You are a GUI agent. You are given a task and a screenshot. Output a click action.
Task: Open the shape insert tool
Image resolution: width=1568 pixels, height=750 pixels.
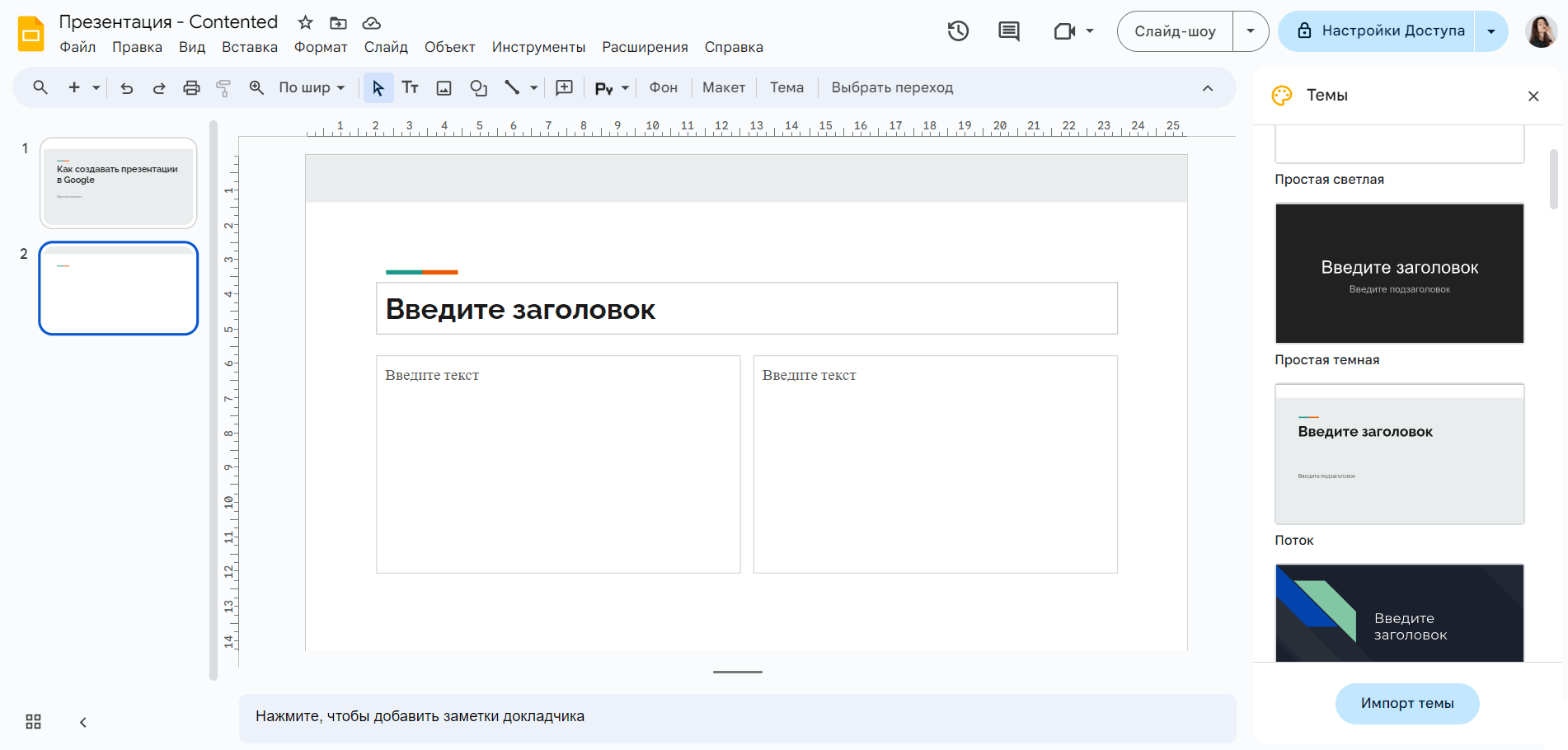pos(478,87)
